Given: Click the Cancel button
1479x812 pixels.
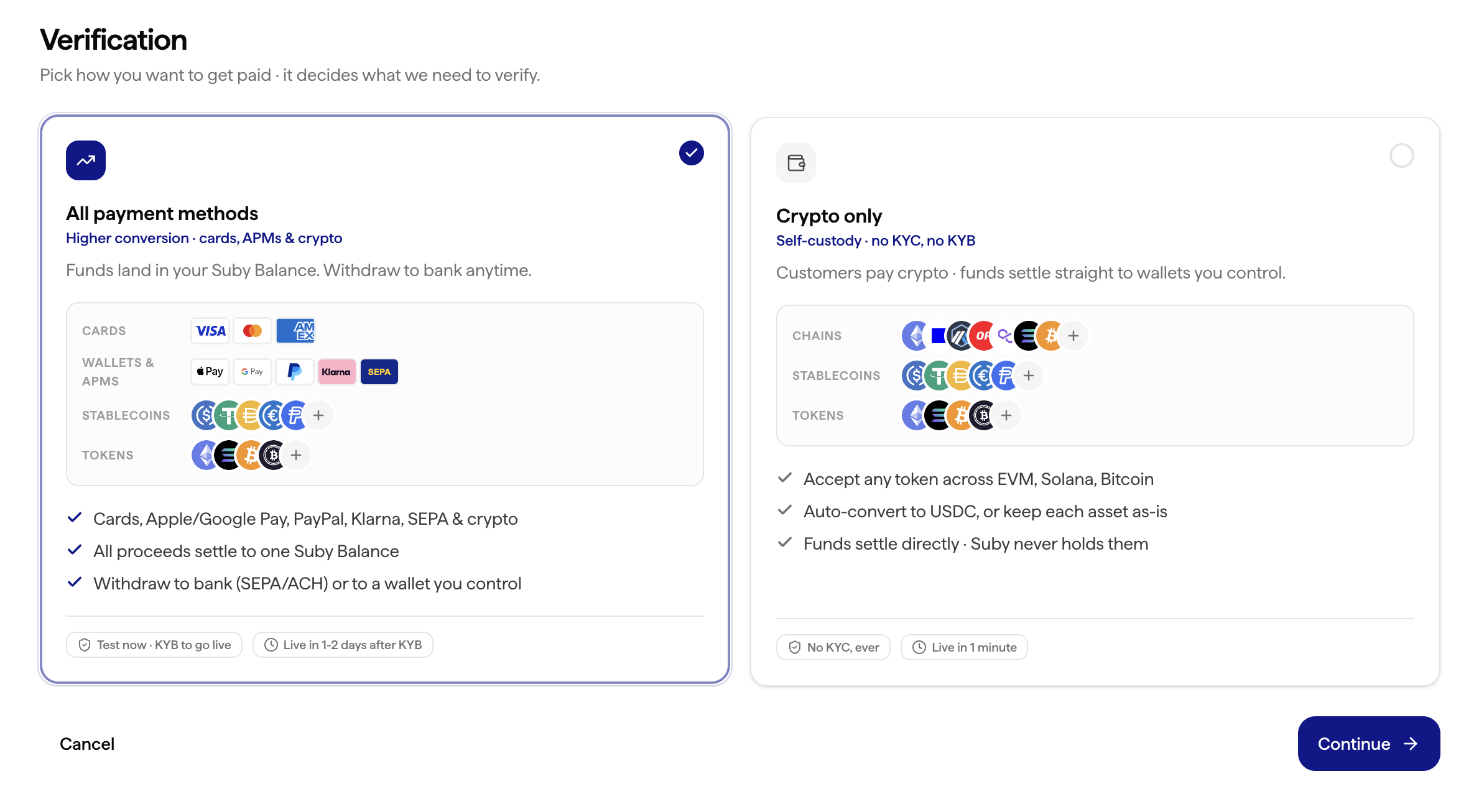Looking at the screenshot, I should (87, 744).
